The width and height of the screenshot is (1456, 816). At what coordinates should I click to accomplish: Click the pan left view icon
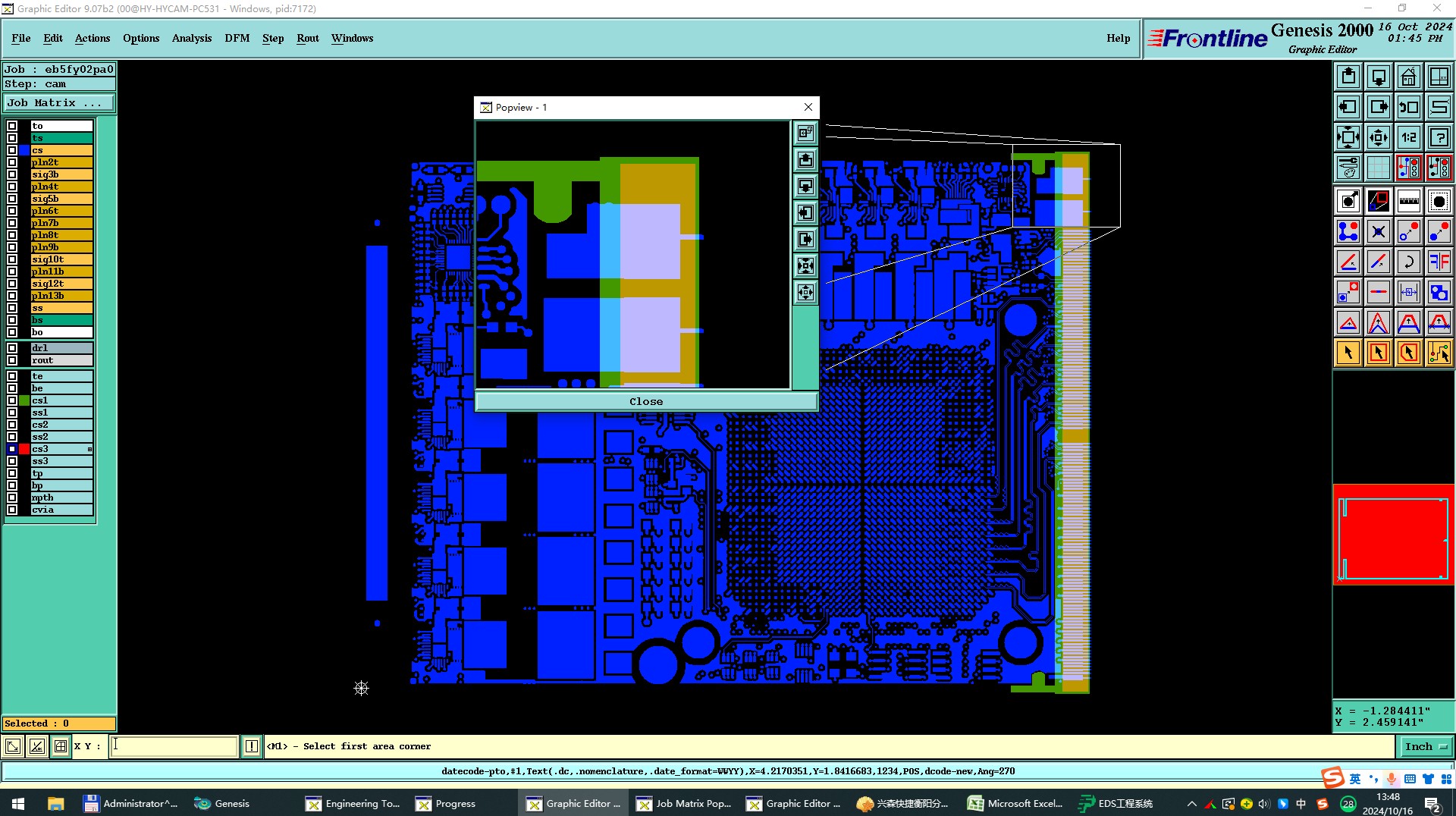[1348, 107]
